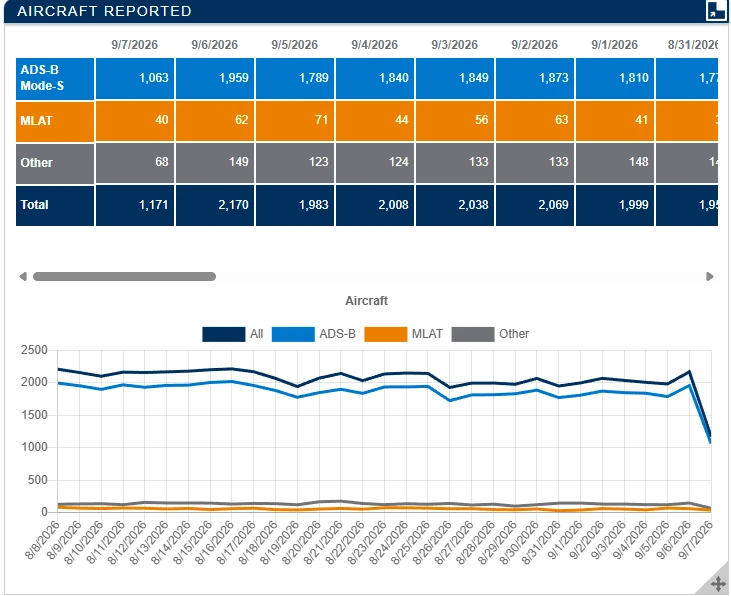
Task: Click the ADS-B Mode-S row label
Action: pos(55,79)
